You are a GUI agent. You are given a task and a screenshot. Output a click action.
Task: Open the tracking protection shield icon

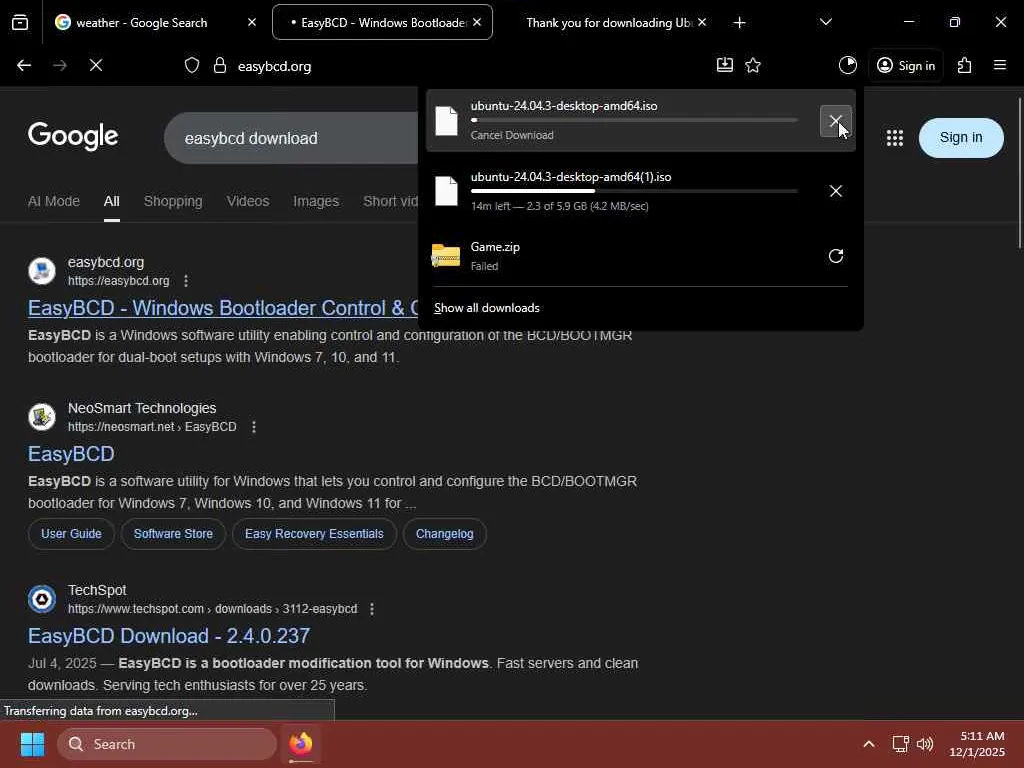[x=191, y=65]
